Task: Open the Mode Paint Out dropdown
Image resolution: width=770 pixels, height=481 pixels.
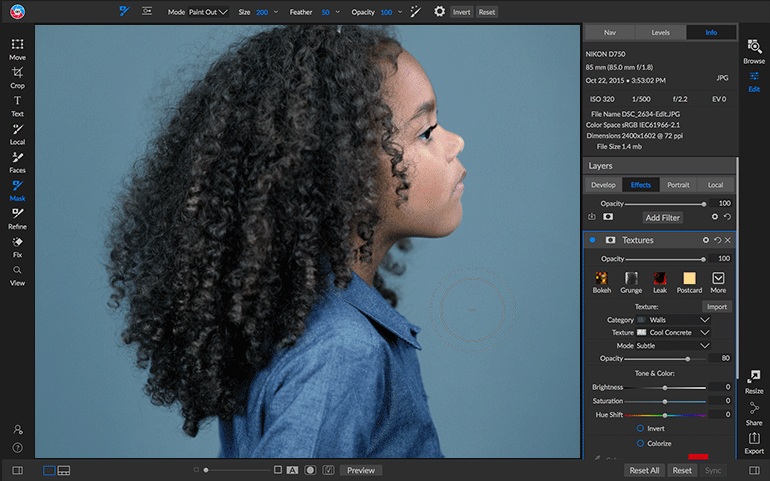Action: click(x=208, y=12)
